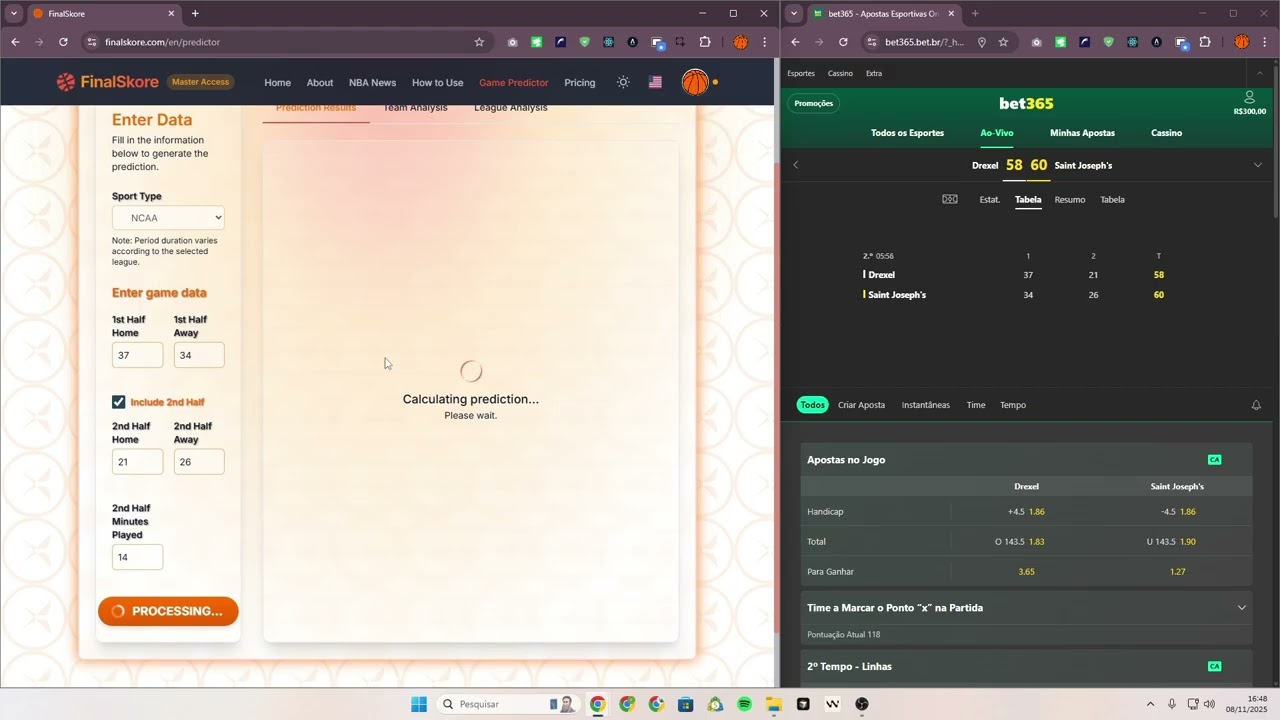Click the 2nd Half Away field showing 26
The width and height of the screenshot is (1280, 720).
pyautogui.click(x=199, y=462)
